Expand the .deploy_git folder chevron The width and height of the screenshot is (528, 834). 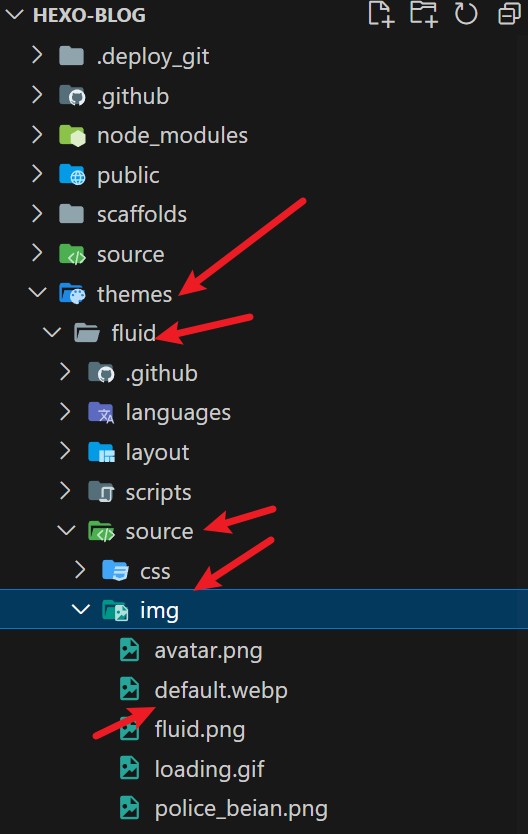click(x=37, y=55)
